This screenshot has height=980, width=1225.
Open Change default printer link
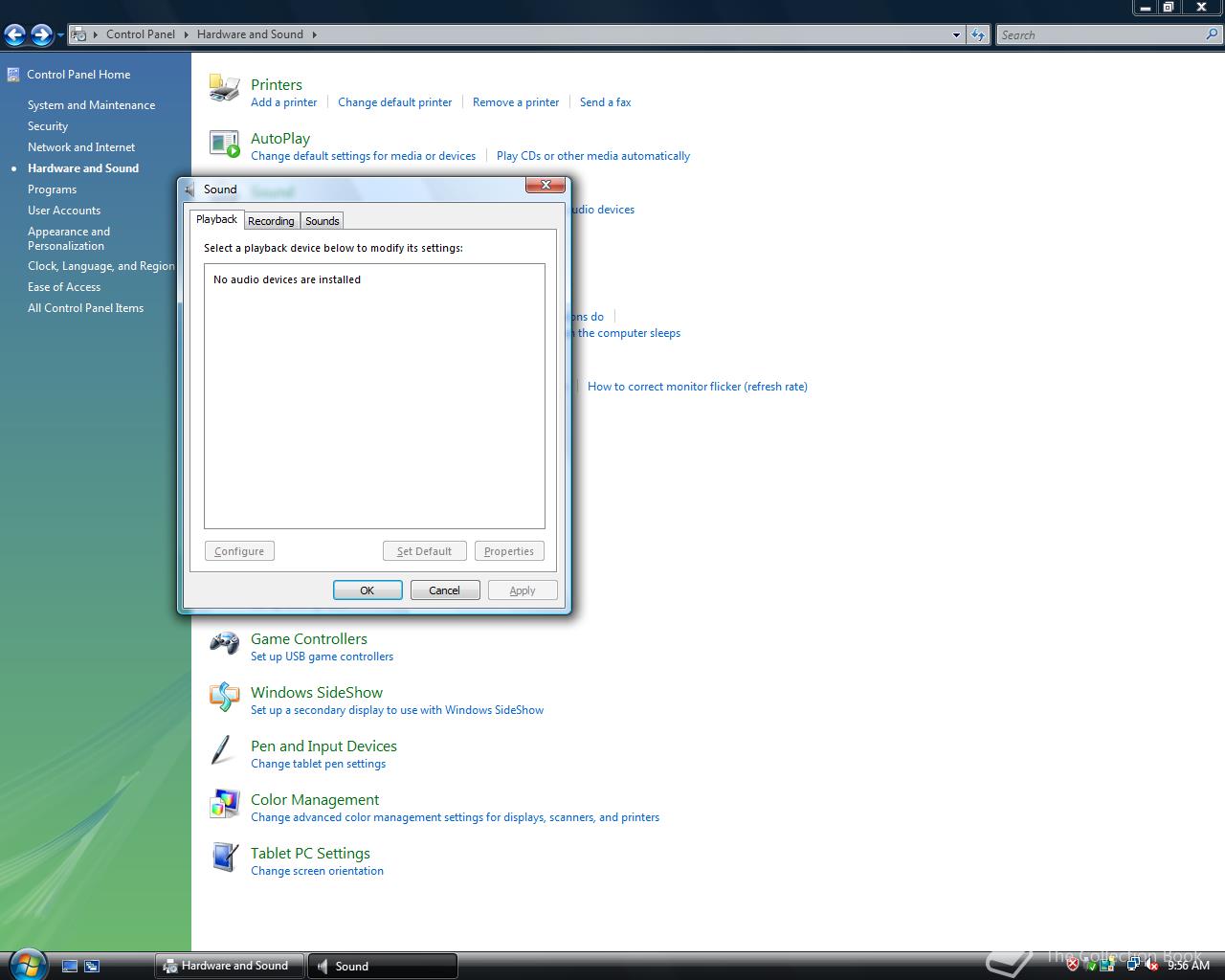point(394,102)
